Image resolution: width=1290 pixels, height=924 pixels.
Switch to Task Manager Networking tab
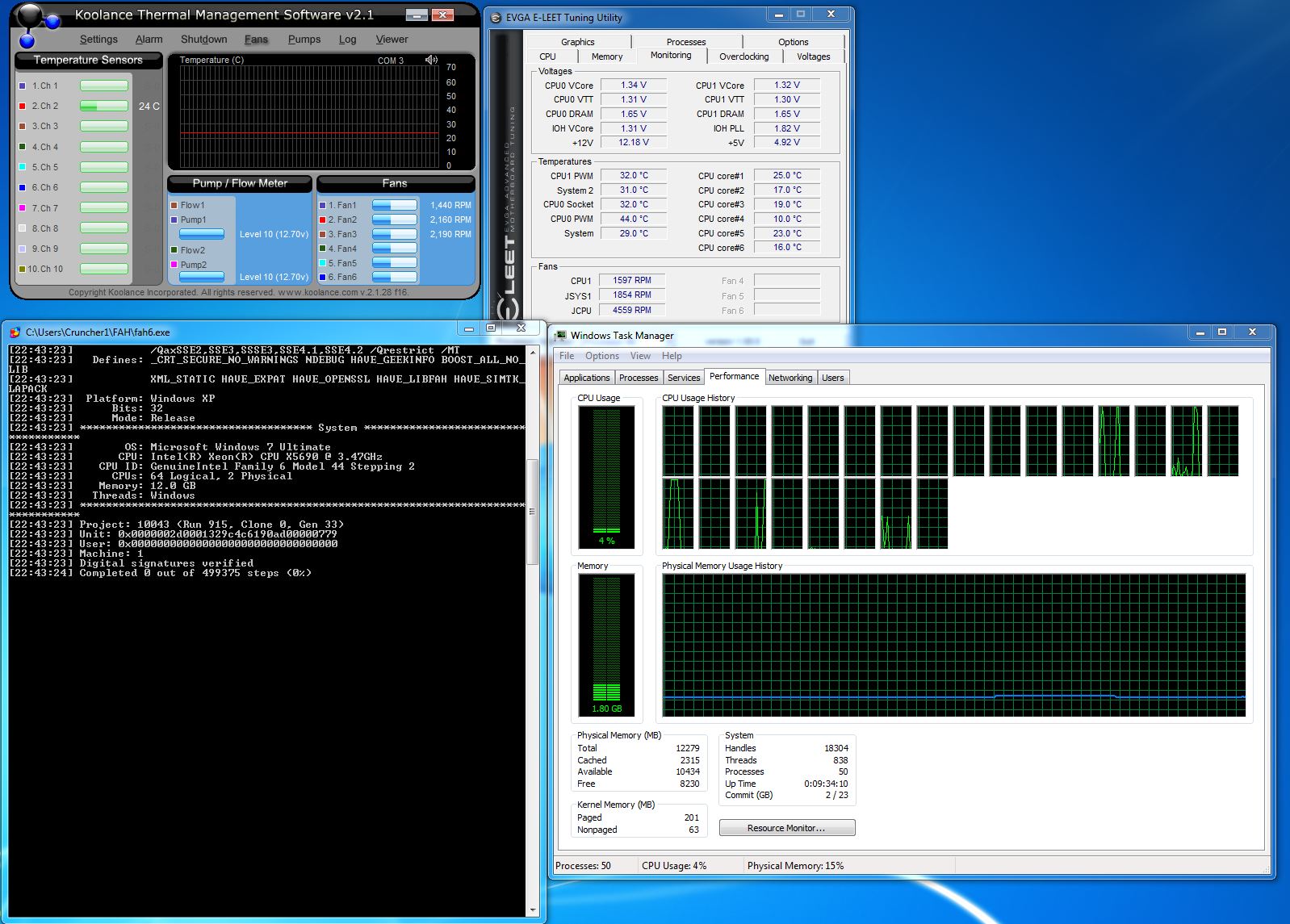[790, 378]
